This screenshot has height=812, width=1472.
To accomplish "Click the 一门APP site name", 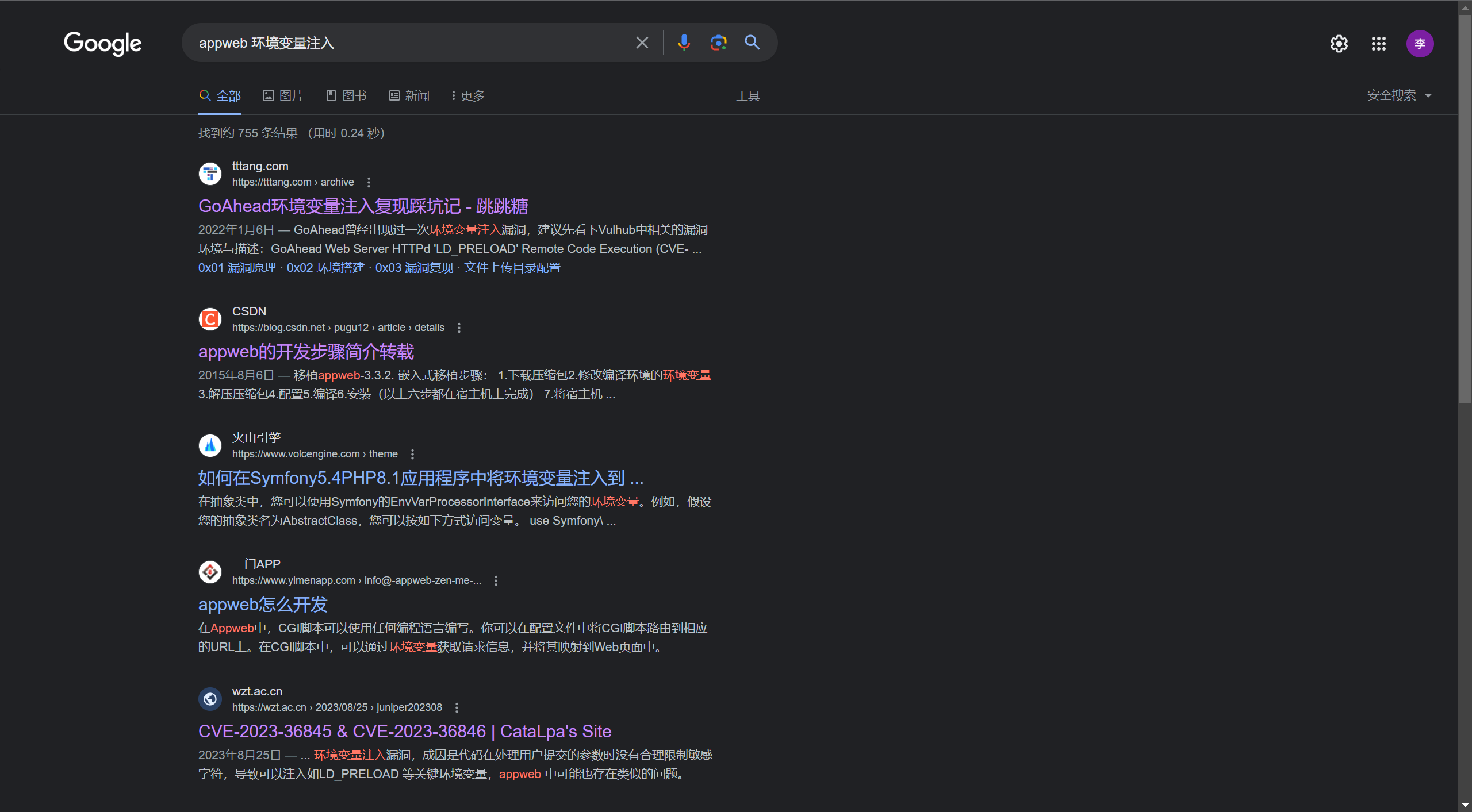I will coord(256,564).
